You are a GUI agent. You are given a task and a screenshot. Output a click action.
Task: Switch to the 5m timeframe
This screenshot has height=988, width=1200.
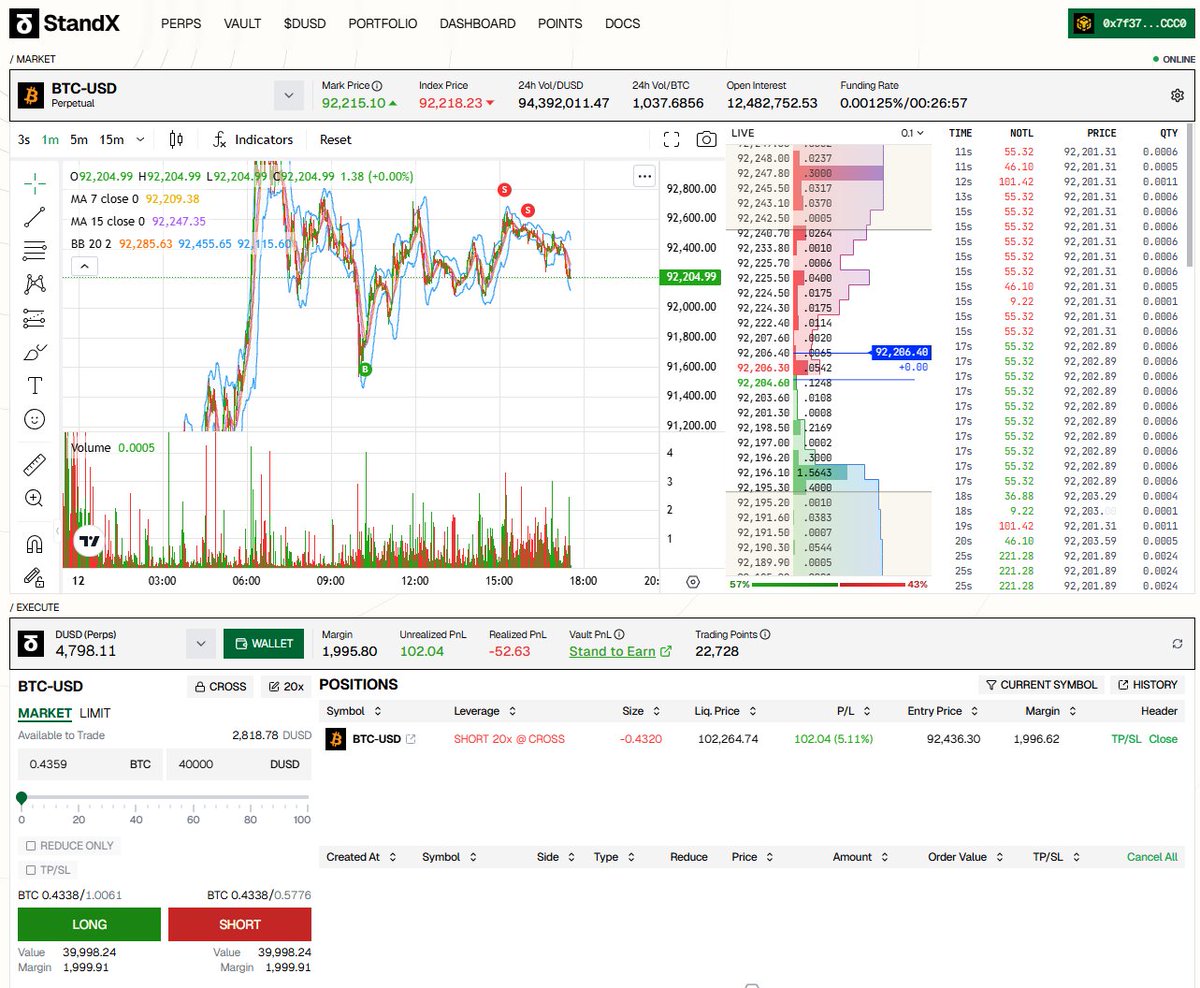click(x=79, y=140)
